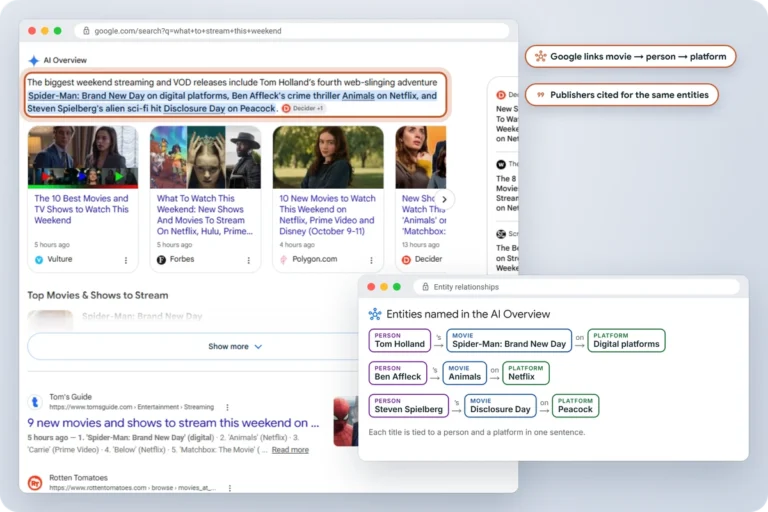This screenshot has height=512, width=768.
Task: Click the Decider source icon on card
Action: pos(406,260)
